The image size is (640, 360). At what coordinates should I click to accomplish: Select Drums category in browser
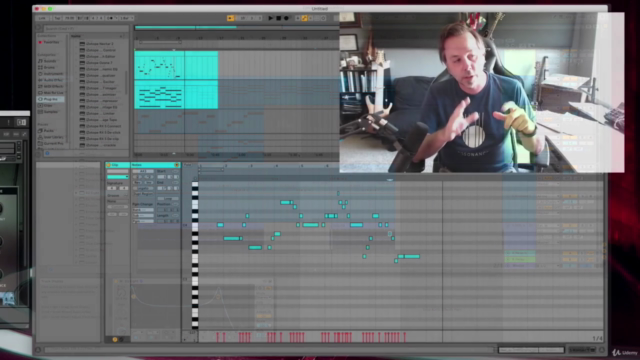pyautogui.click(x=48, y=67)
